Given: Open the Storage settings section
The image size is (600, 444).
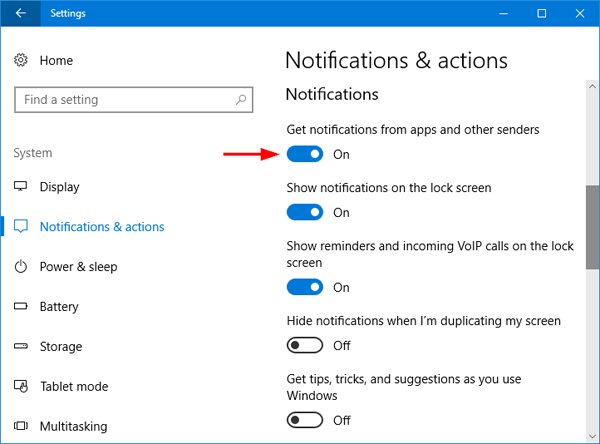Looking at the screenshot, I should point(62,347).
